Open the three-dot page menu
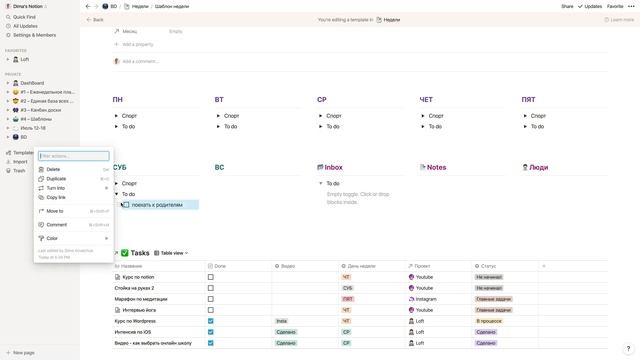The image size is (640, 360). click(x=631, y=7)
